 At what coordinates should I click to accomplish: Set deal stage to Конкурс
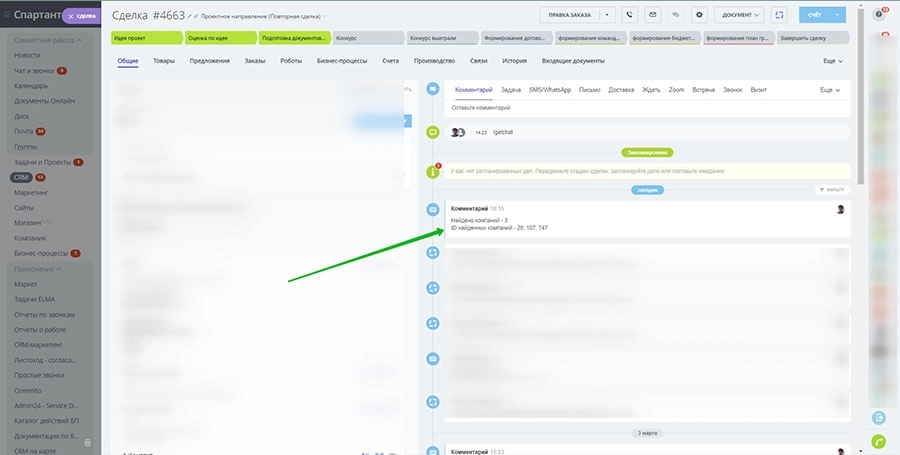pyautogui.click(x=368, y=38)
